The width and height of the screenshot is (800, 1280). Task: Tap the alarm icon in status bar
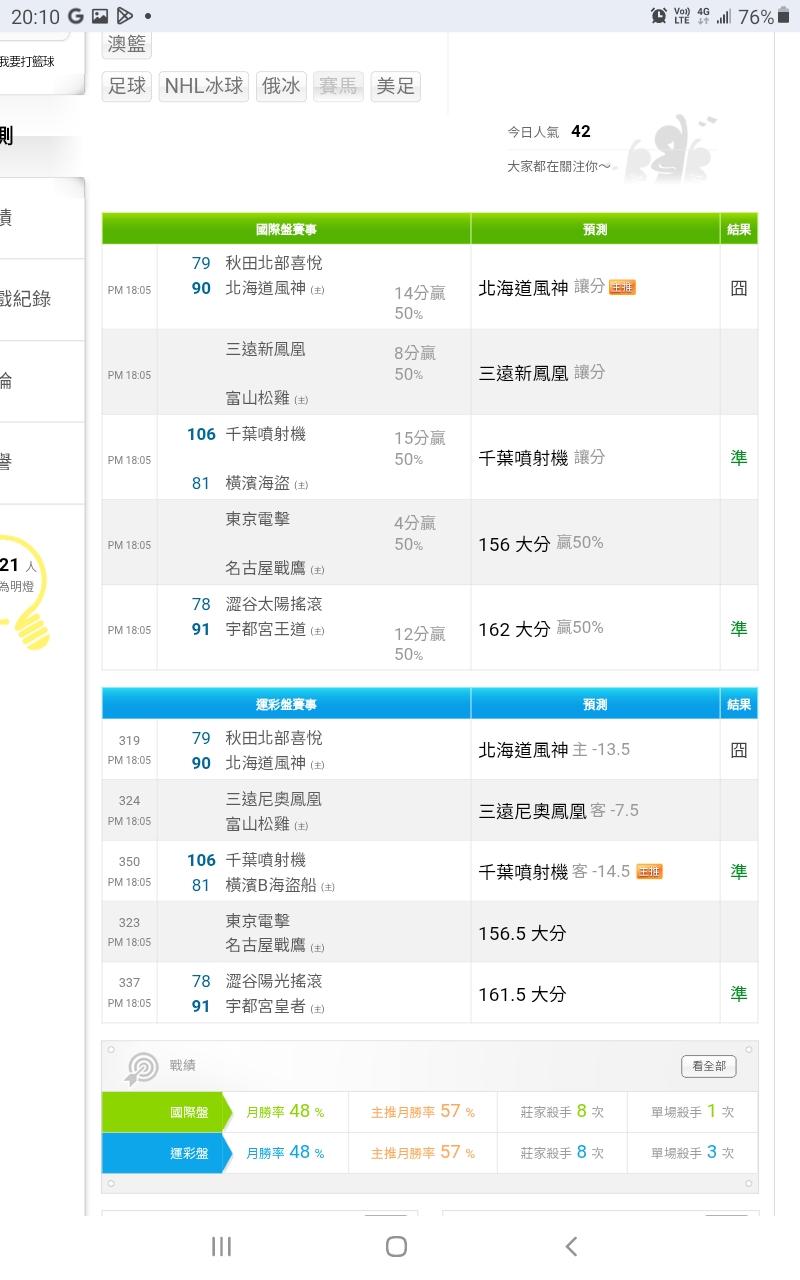(x=659, y=16)
